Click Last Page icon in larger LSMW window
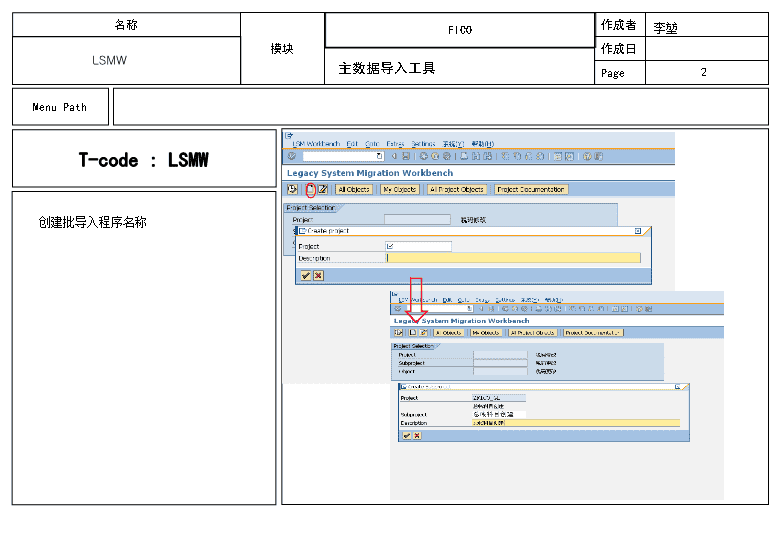This screenshot has width=780, height=540. click(540, 156)
